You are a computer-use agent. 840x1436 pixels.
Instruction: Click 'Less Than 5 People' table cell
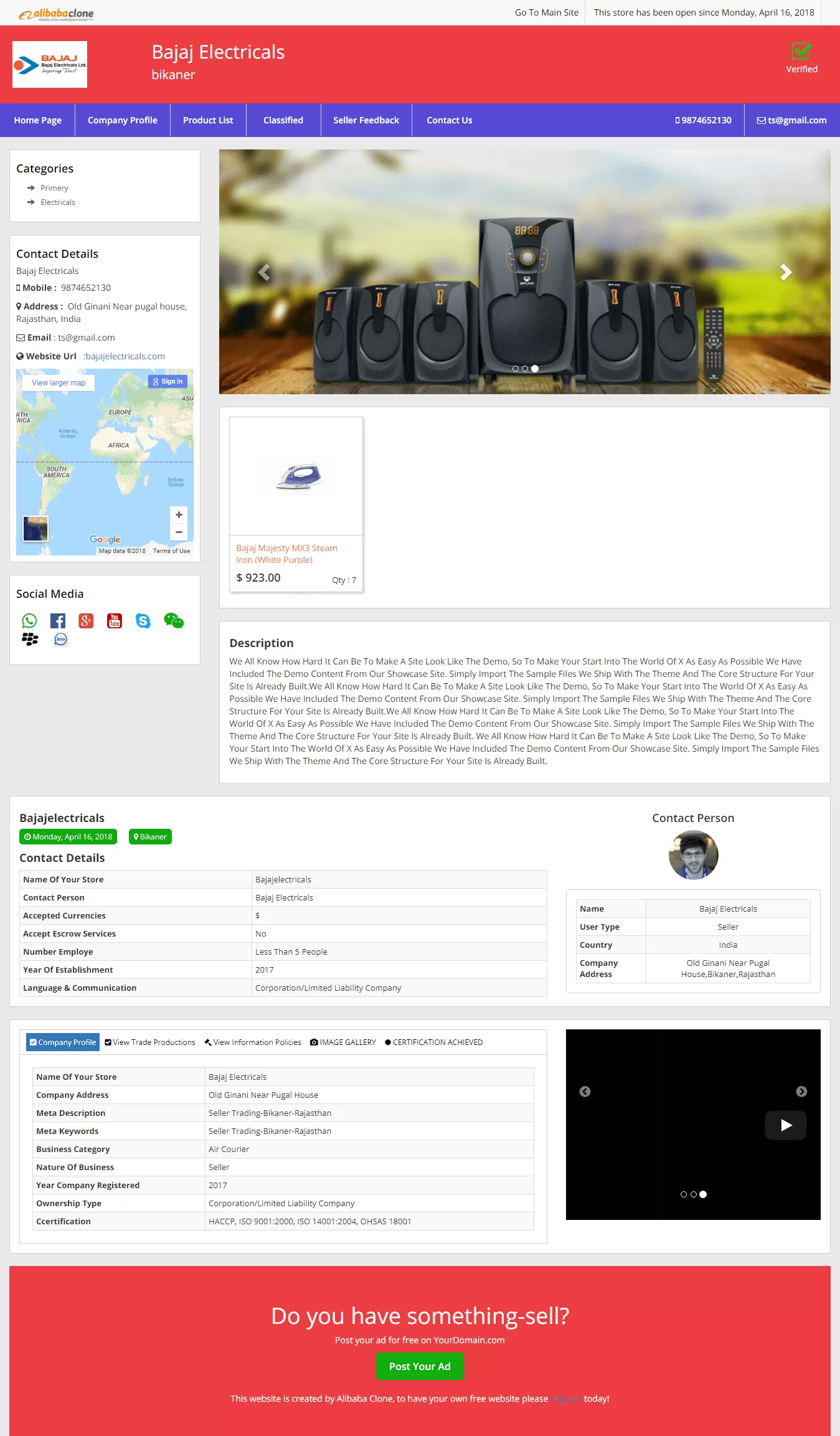399,952
